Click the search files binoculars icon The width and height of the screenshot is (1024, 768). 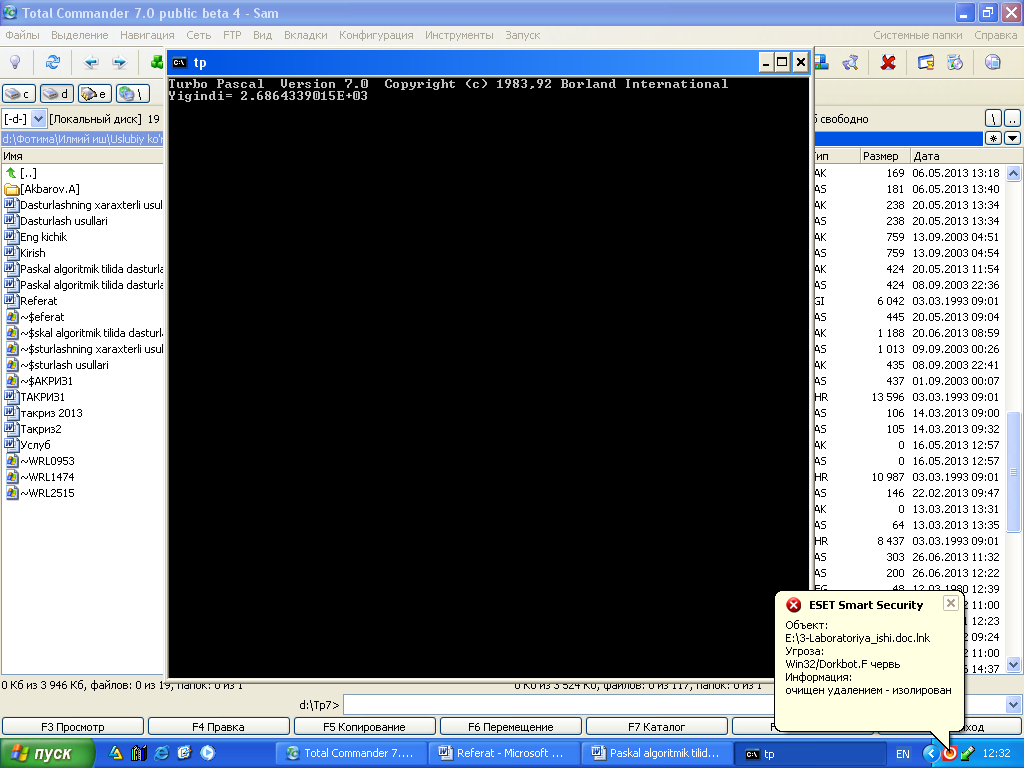coord(850,62)
